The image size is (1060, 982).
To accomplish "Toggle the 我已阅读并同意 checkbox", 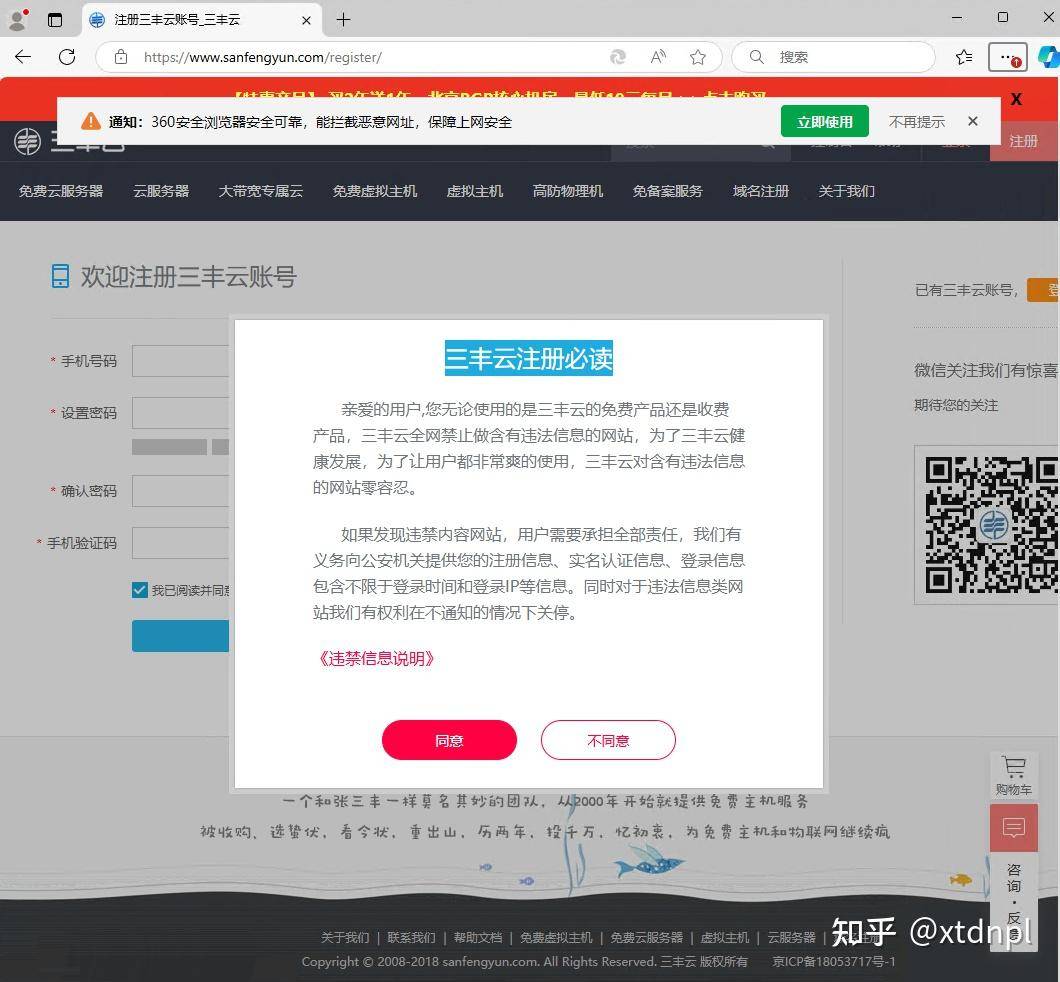I will coord(139,590).
